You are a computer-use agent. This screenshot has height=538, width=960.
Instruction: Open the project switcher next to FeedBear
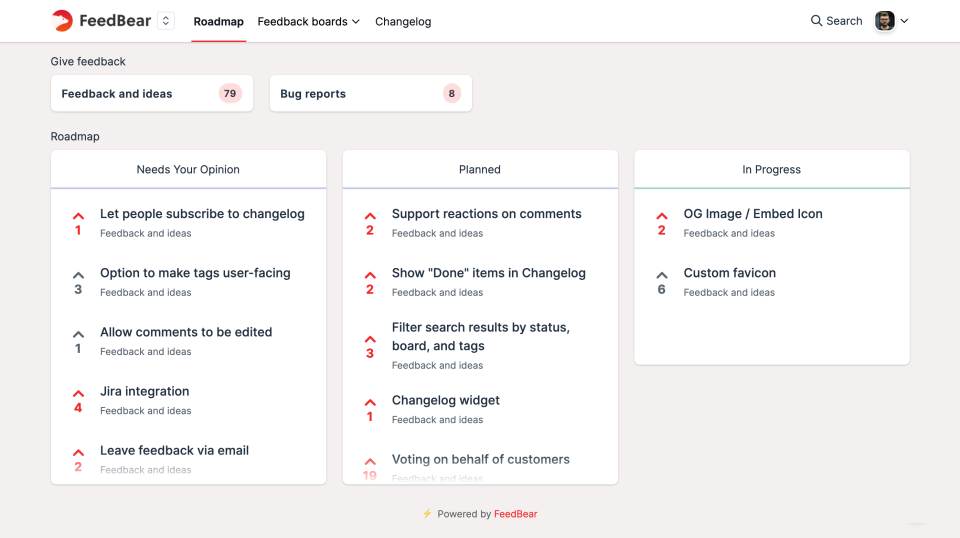[x=166, y=21]
